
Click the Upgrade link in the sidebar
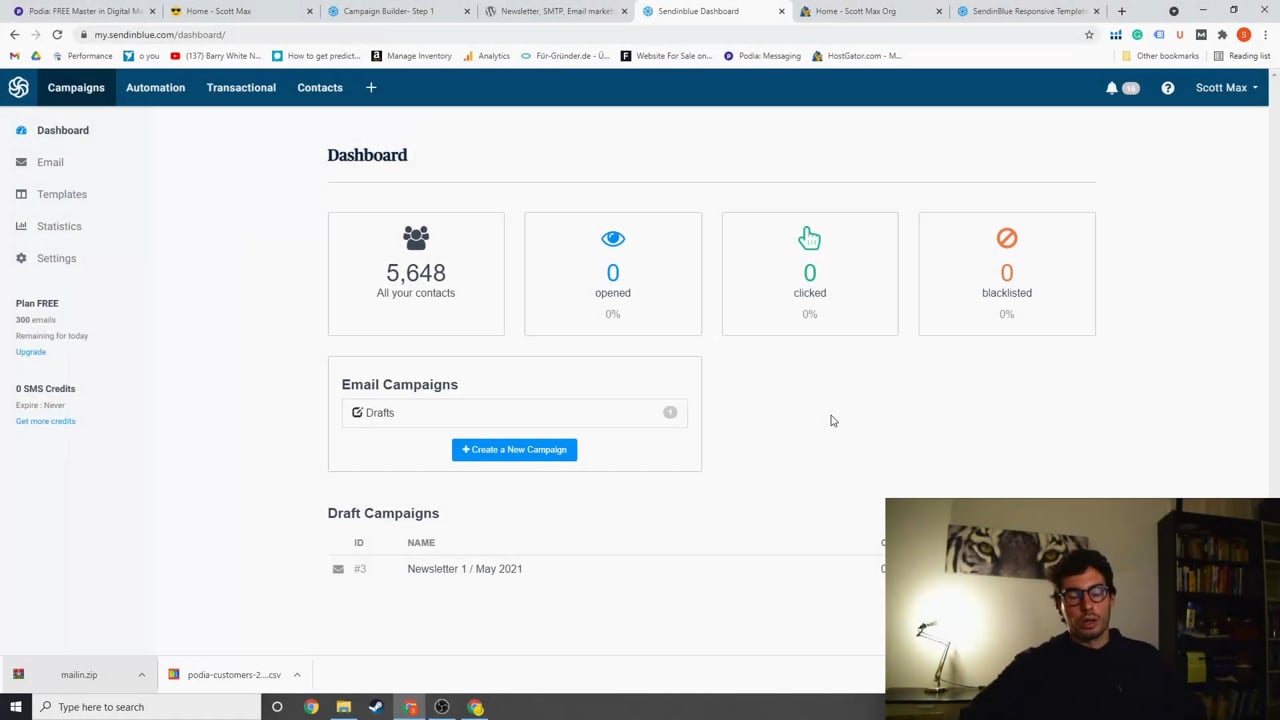coord(30,351)
